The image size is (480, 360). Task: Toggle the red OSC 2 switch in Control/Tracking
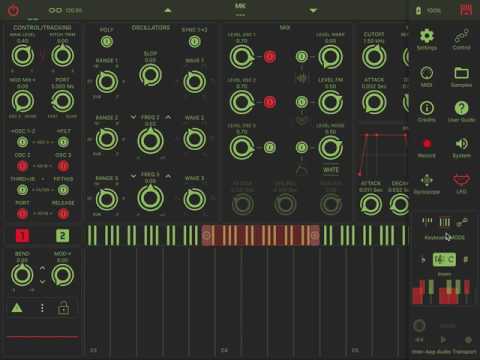pos(22,166)
